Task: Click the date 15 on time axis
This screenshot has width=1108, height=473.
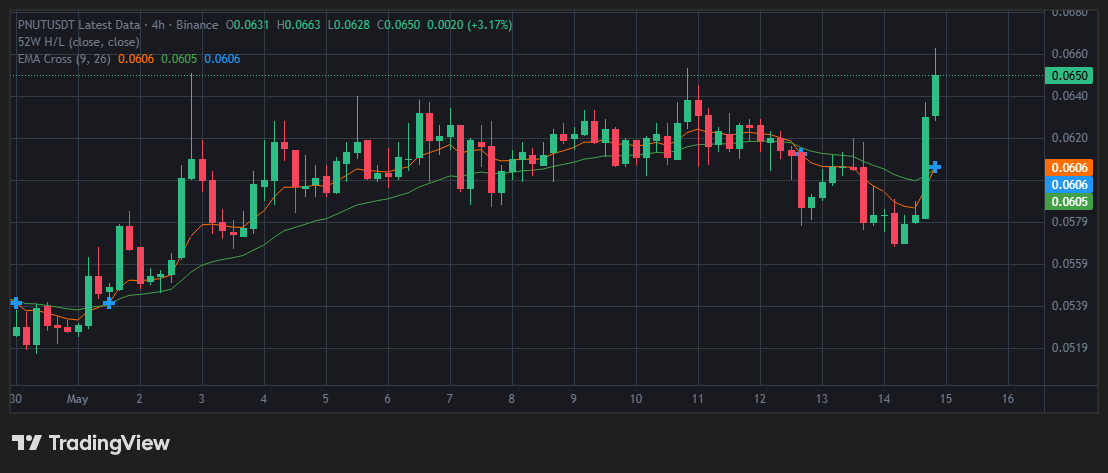Action: click(x=946, y=399)
